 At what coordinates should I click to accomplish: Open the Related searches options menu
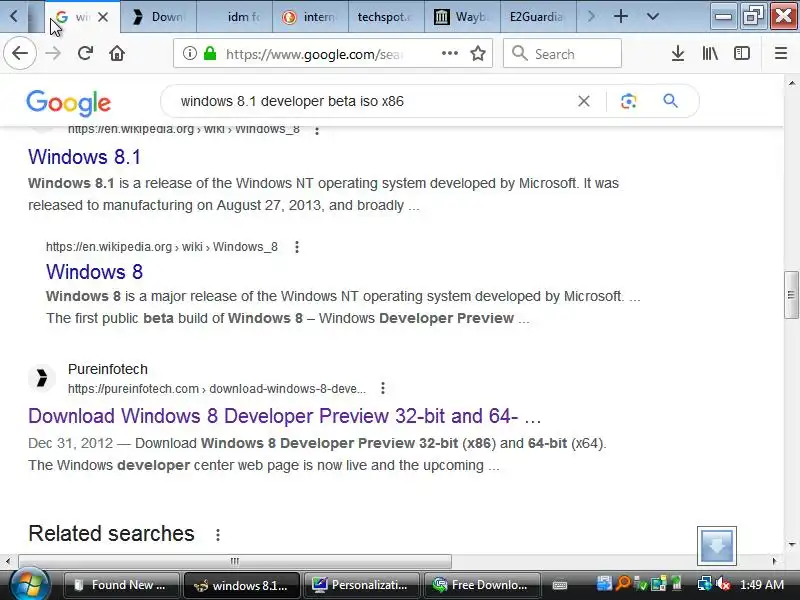(218, 535)
